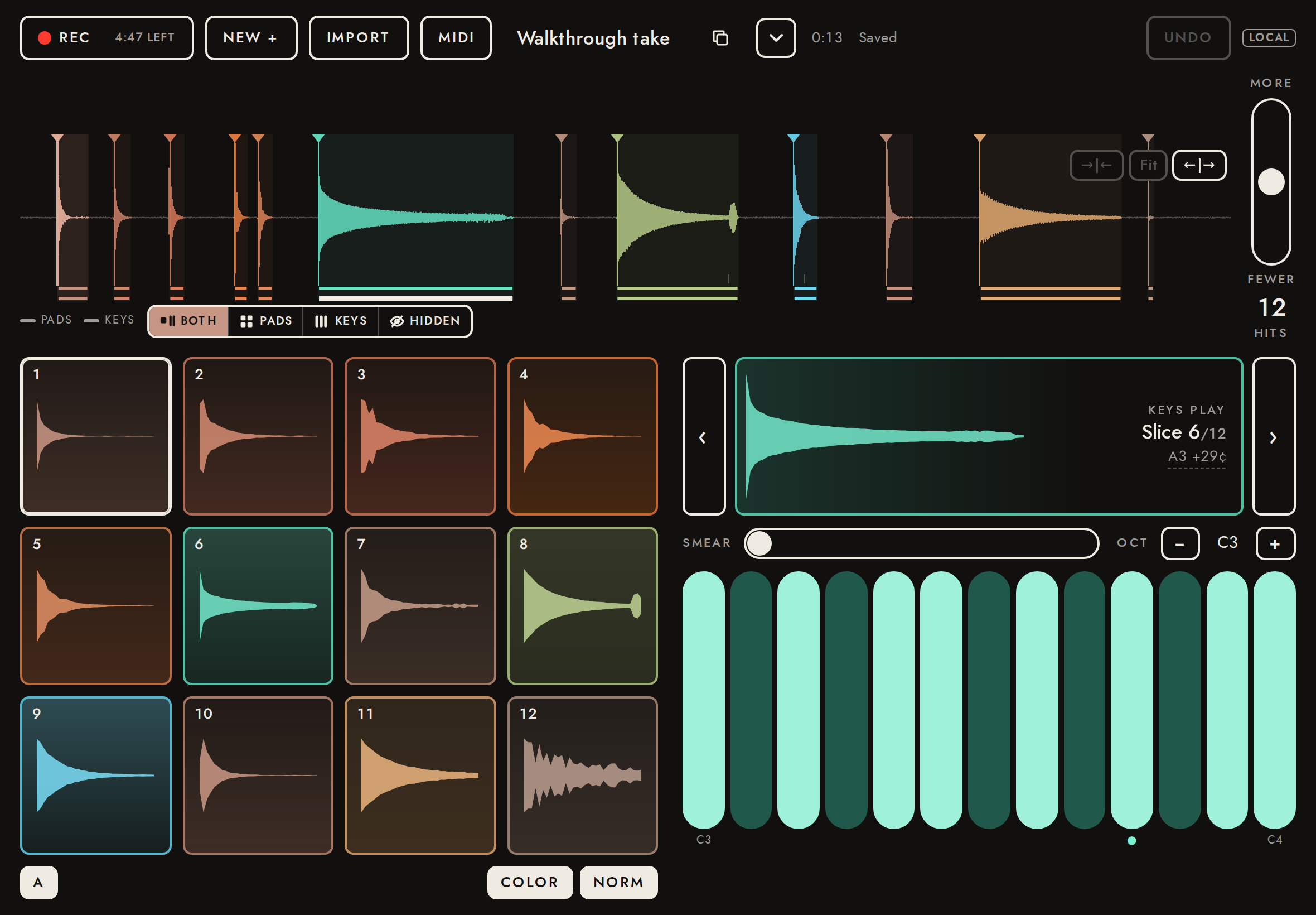Trigger pad 1

(x=96, y=436)
